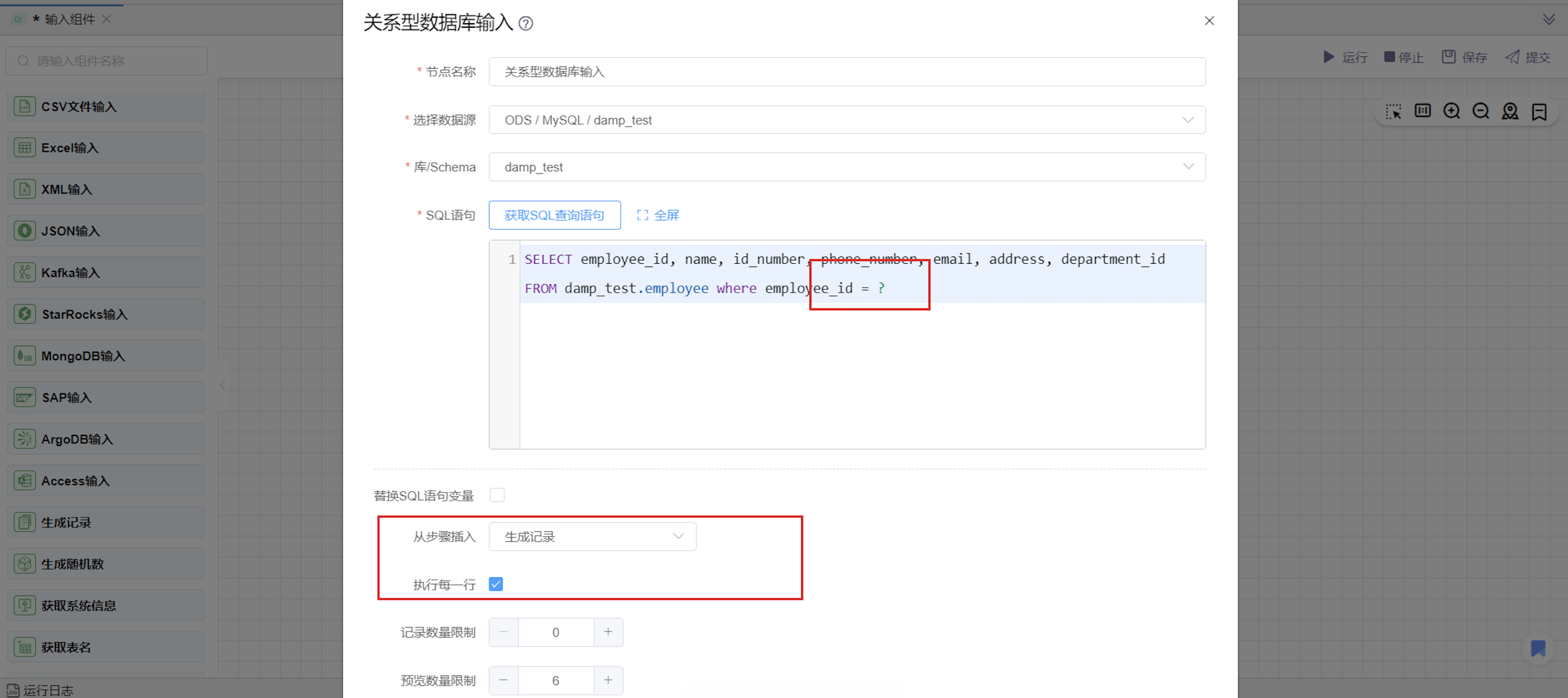The height and width of the screenshot is (698, 1568).
Task: Uncheck the execute each row checkbox
Action: [x=496, y=584]
